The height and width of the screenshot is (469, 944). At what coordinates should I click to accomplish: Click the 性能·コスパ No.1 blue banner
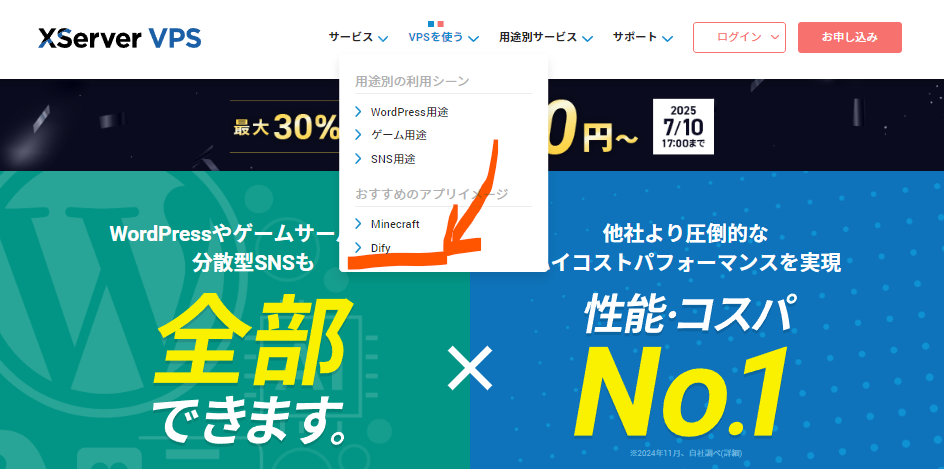tap(707, 320)
